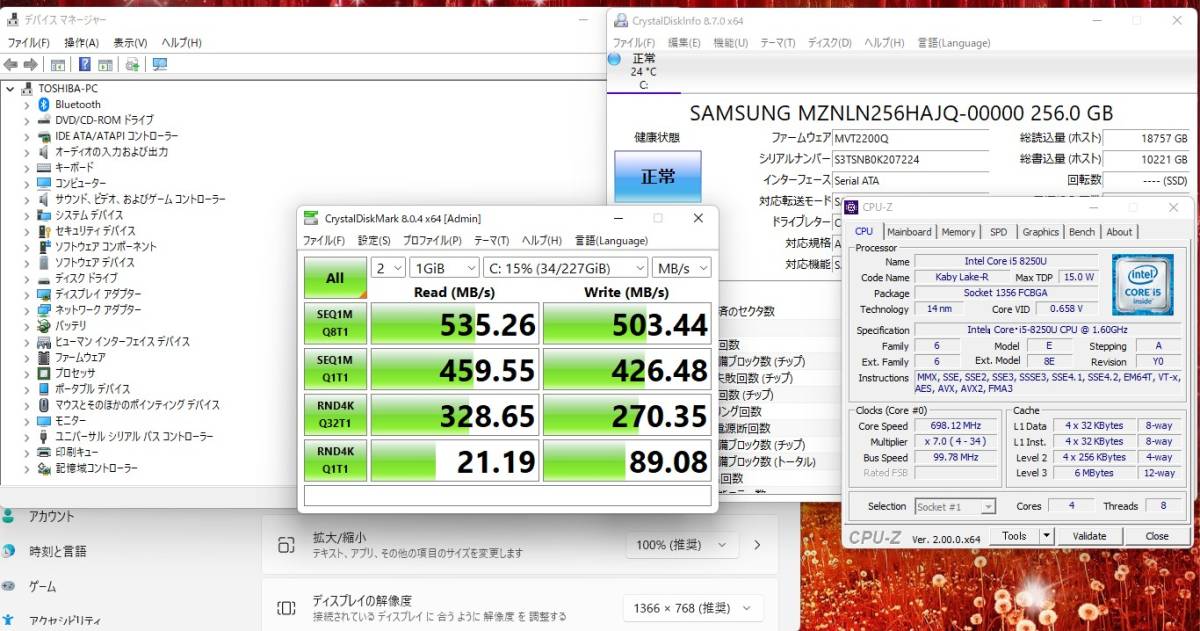This screenshot has width=1200, height=631.
Task: Expand the ネットワーク アダプター node
Action: pyautogui.click(x=26, y=310)
